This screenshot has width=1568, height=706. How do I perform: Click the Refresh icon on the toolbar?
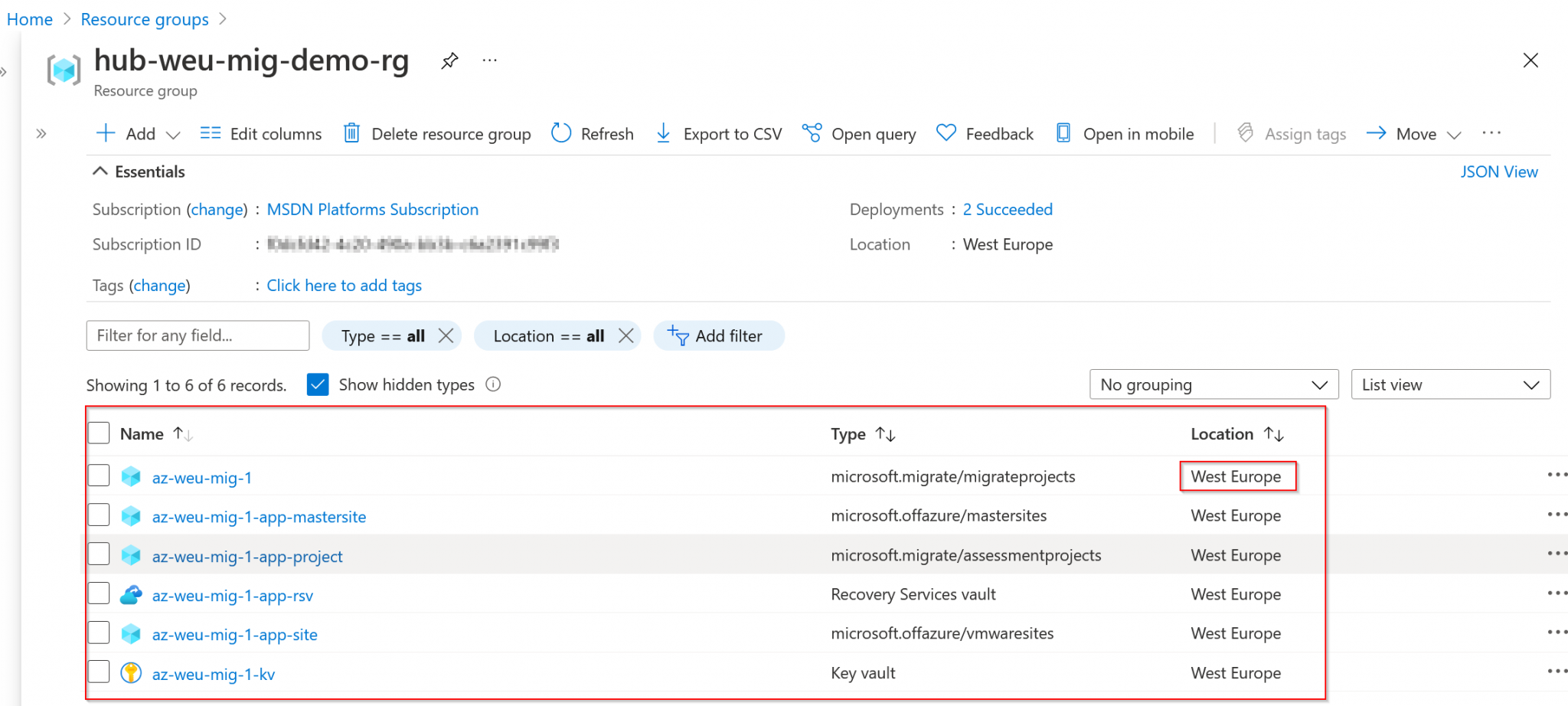click(x=561, y=133)
